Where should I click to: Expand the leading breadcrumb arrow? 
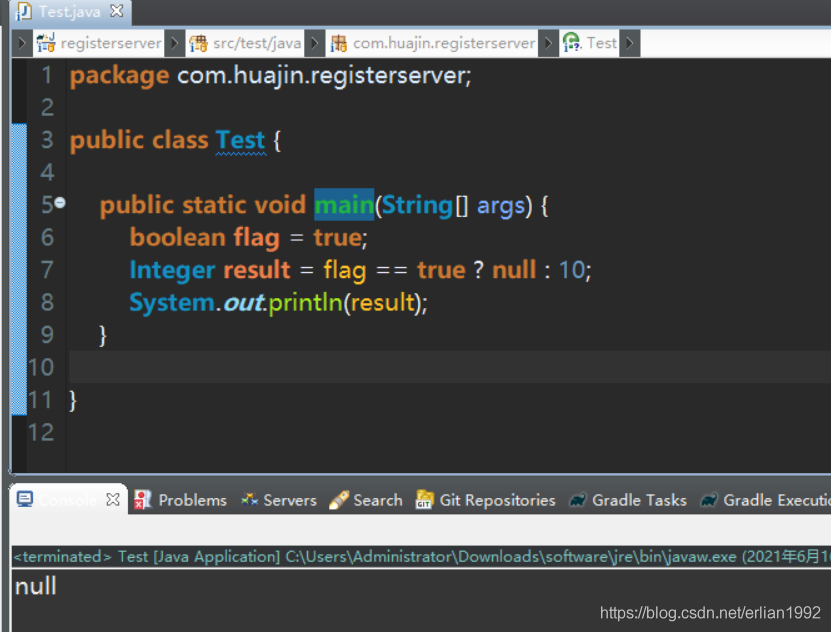tap(22, 43)
